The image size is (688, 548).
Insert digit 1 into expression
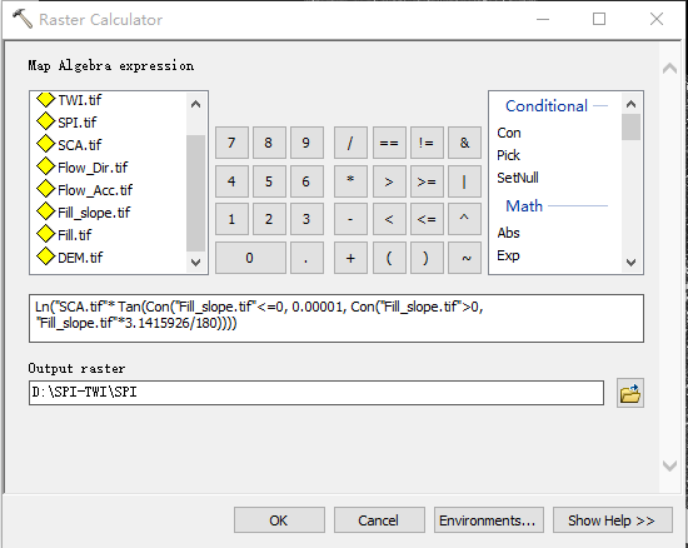[x=232, y=219]
